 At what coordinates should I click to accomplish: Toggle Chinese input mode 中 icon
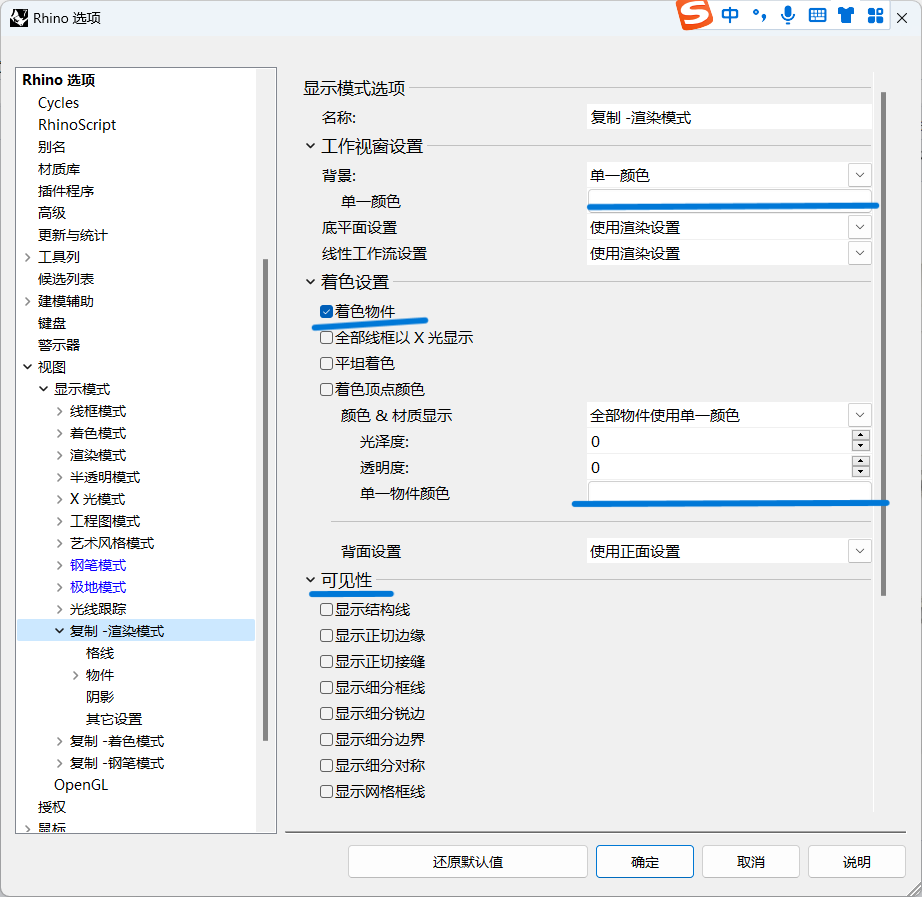(730, 15)
